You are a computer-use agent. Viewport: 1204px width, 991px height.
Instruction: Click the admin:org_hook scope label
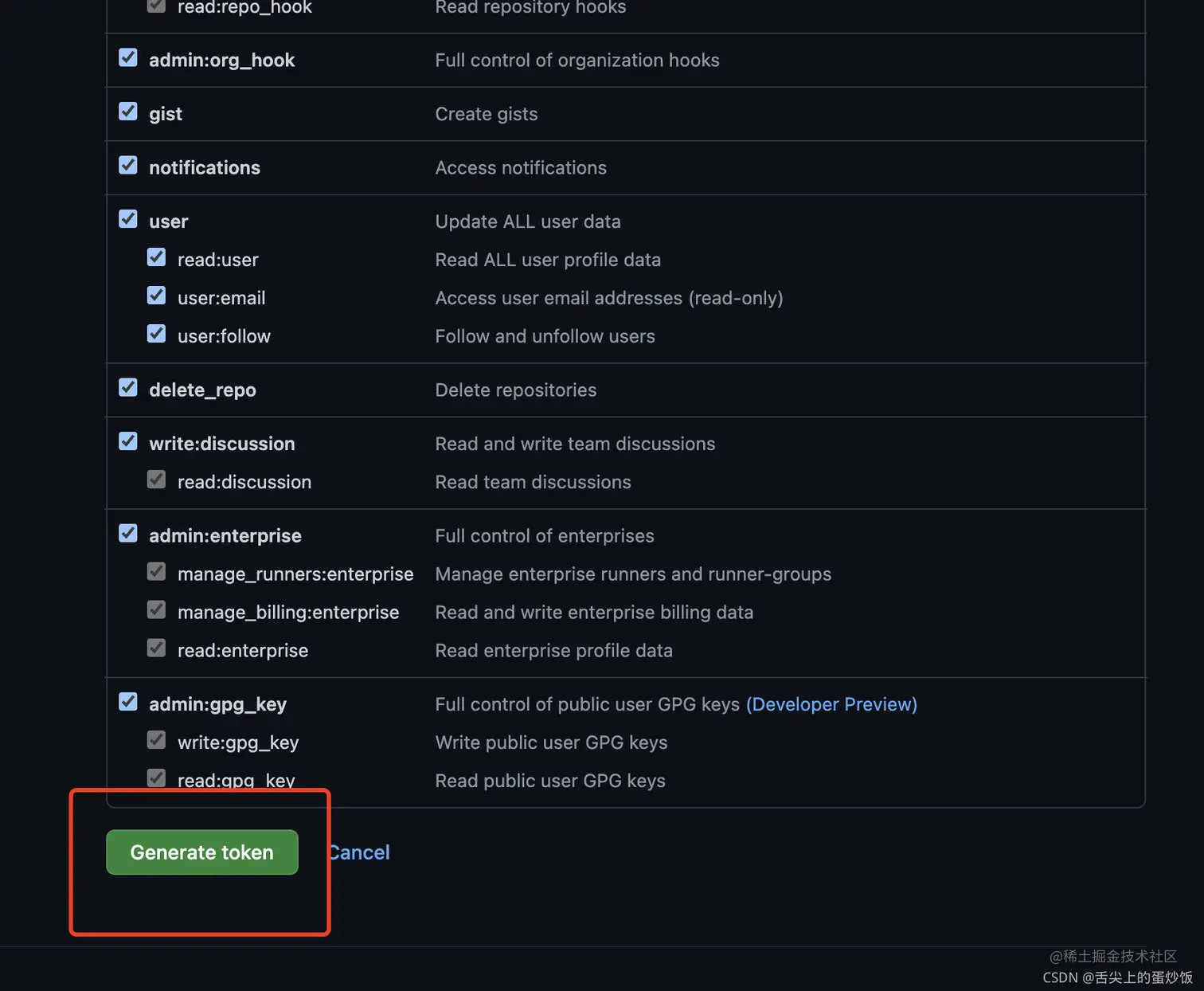[221, 61]
